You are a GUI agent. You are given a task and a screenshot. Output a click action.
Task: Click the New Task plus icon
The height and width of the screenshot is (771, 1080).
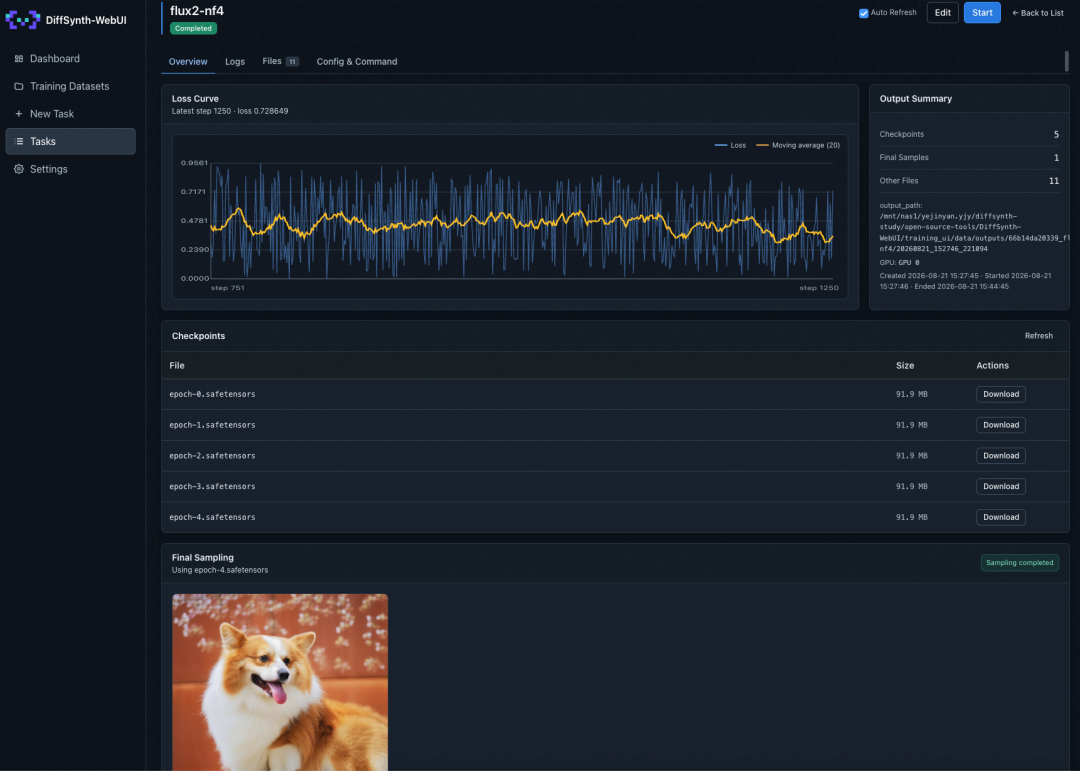(x=19, y=114)
